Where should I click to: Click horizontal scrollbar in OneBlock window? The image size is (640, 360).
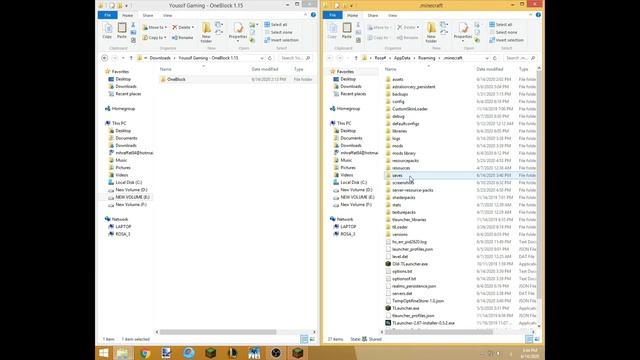point(218,332)
